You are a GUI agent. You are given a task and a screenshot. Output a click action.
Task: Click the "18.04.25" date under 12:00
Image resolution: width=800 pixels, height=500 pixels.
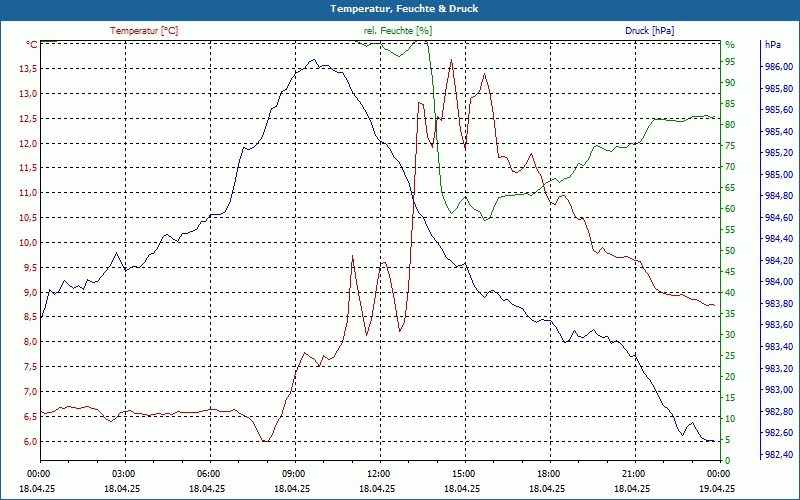coord(378,488)
